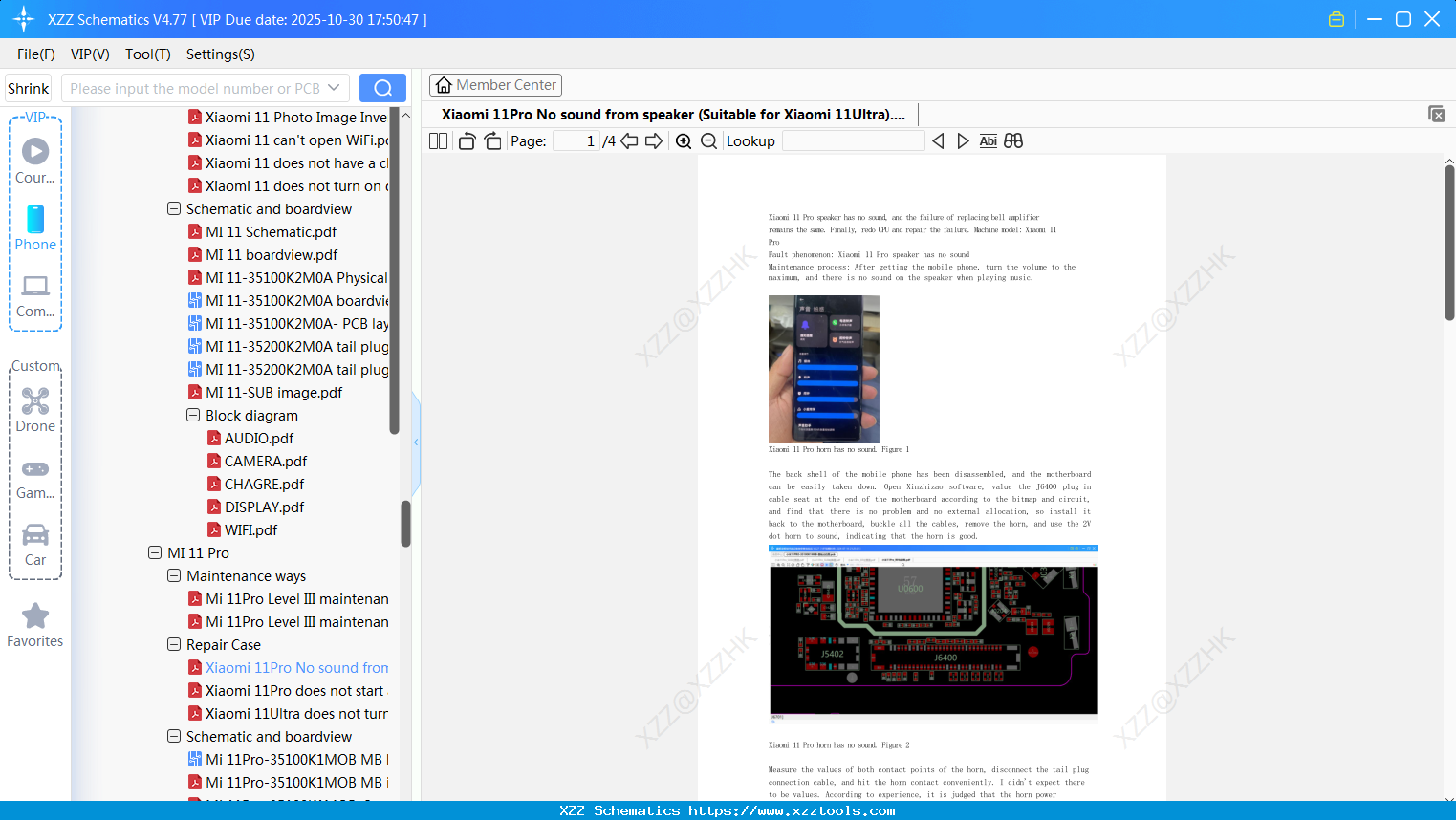Image resolution: width=1456 pixels, height=820 pixels.
Task: Toggle two-page view in PDF toolbar
Action: 439,140
